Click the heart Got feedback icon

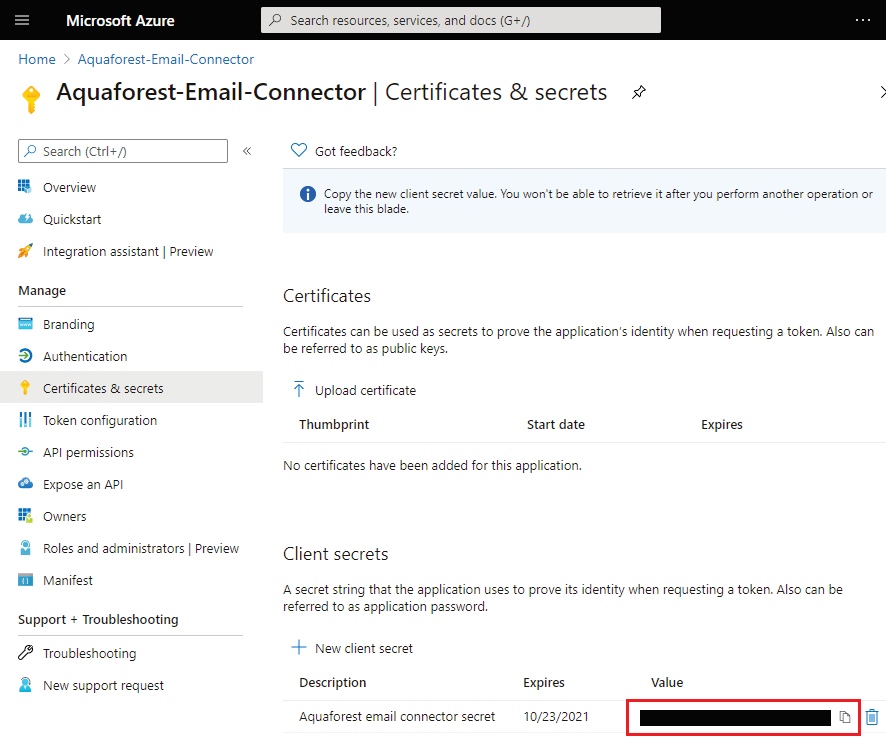[x=298, y=151]
